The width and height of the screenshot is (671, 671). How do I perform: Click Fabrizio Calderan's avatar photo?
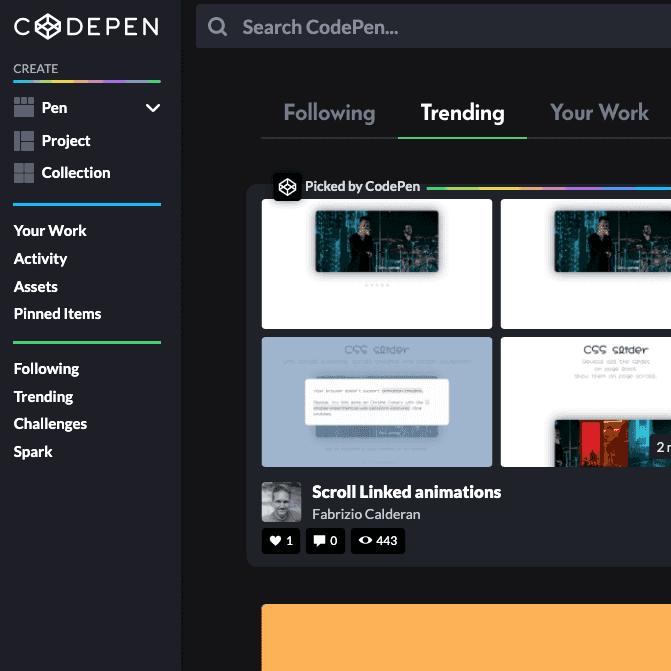pyautogui.click(x=282, y=502)
